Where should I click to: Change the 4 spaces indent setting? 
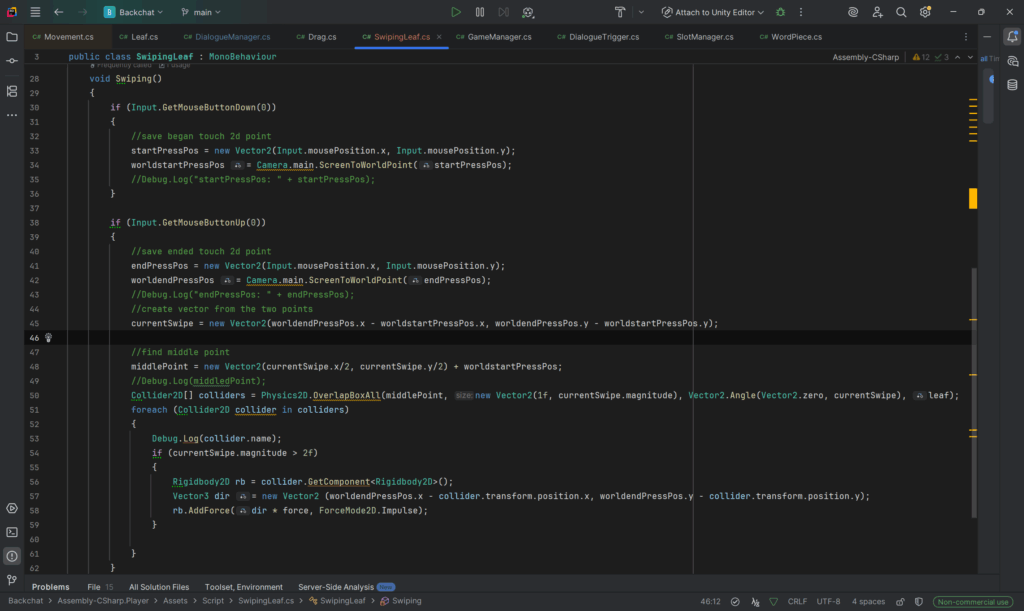tap(868, 602)
